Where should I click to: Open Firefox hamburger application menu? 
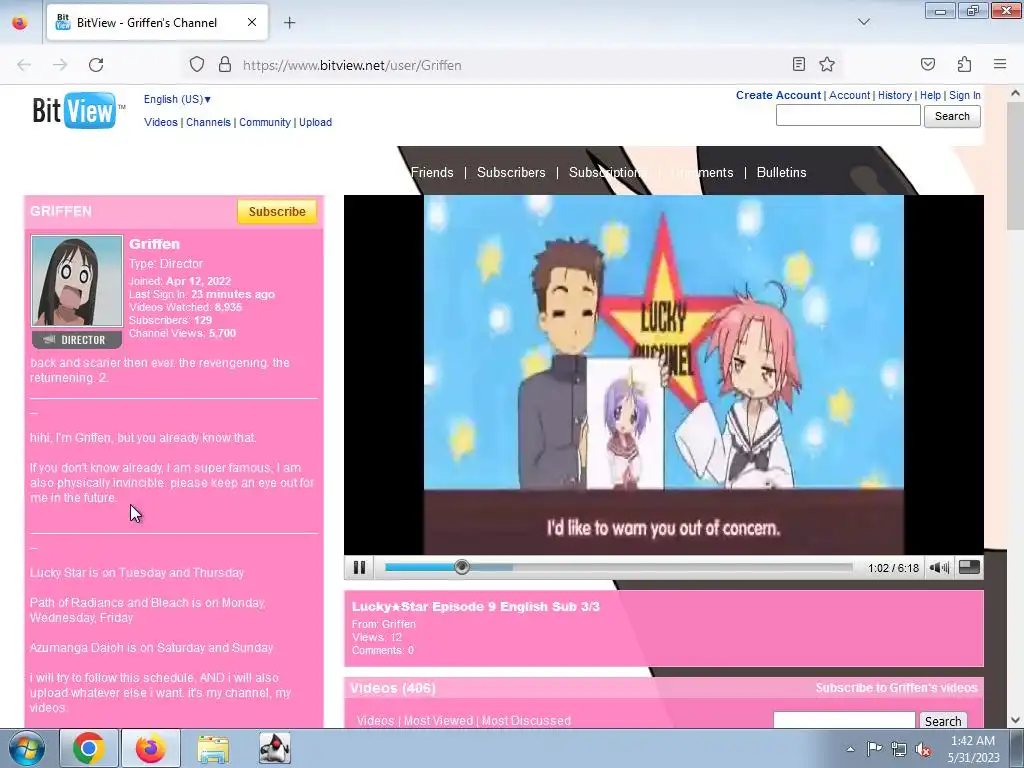[x=1000, y=64]
